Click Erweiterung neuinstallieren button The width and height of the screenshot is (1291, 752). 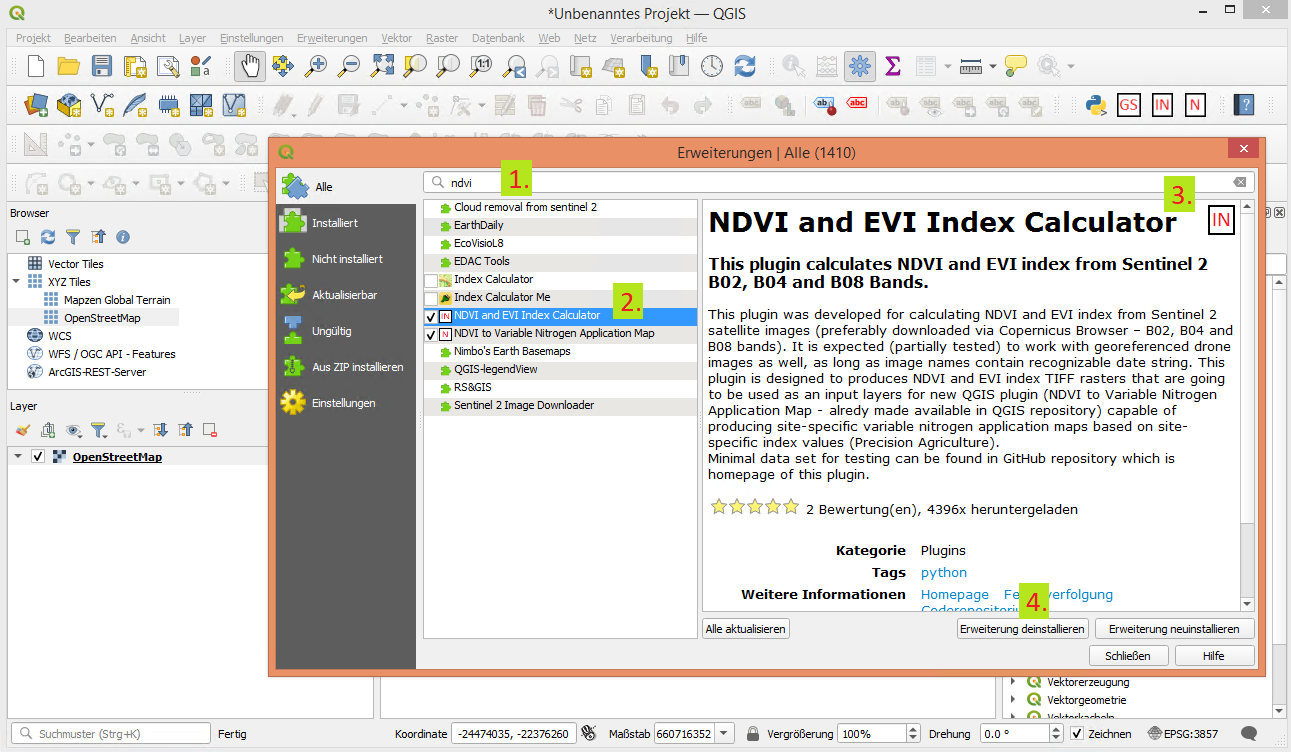point(1174,629)
